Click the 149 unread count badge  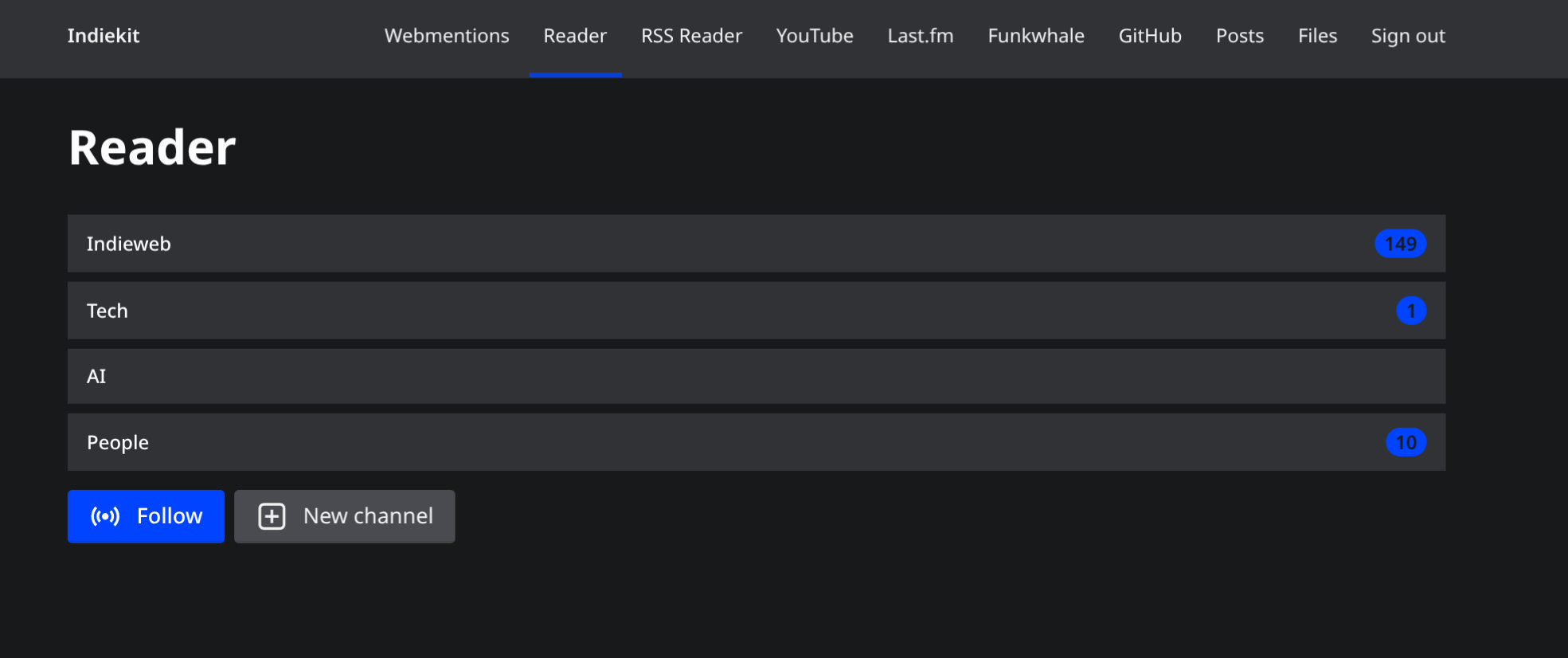pyautogui.click(x=1400, y=244)
